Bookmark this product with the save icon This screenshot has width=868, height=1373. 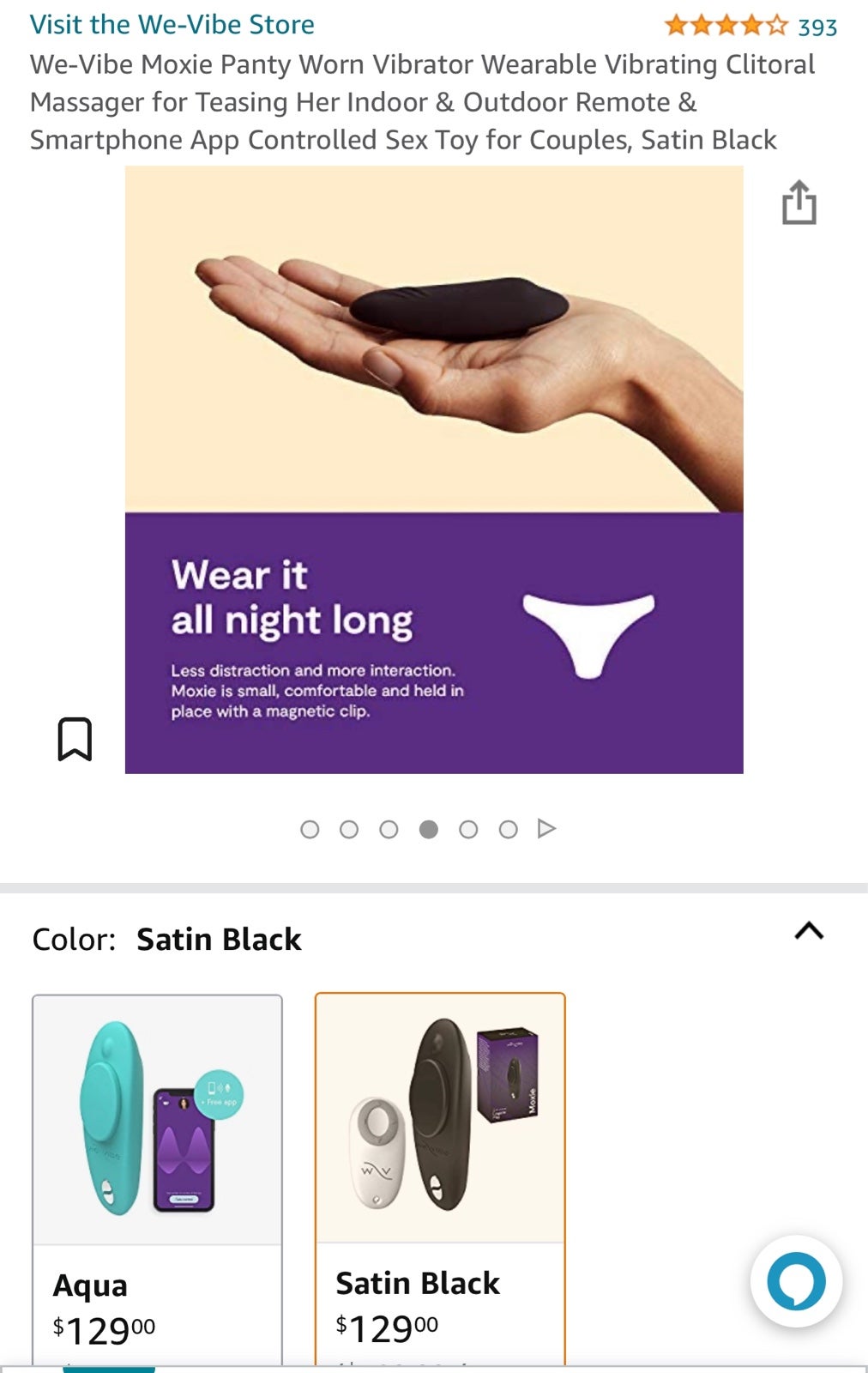click(75, 739)
